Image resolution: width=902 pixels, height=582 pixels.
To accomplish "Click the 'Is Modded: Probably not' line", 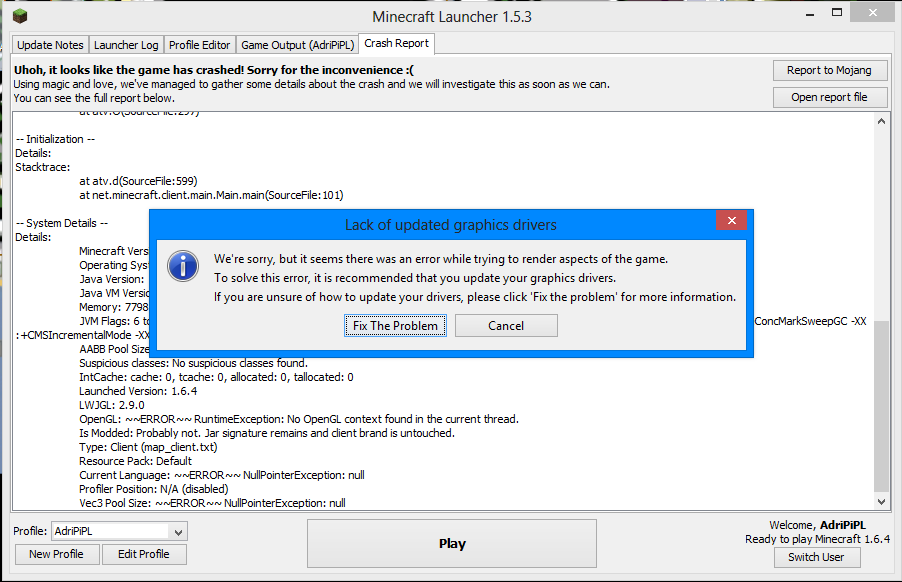I will click(x=267, y=433).
